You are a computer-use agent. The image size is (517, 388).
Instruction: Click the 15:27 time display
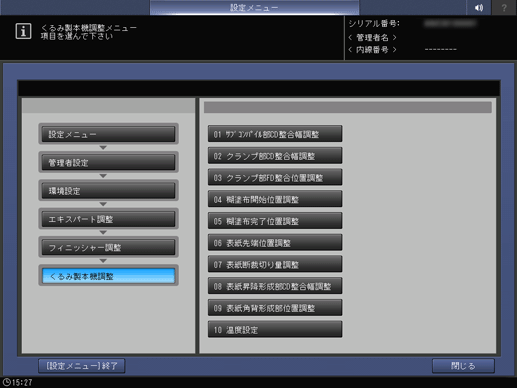(x=22, y=382)
